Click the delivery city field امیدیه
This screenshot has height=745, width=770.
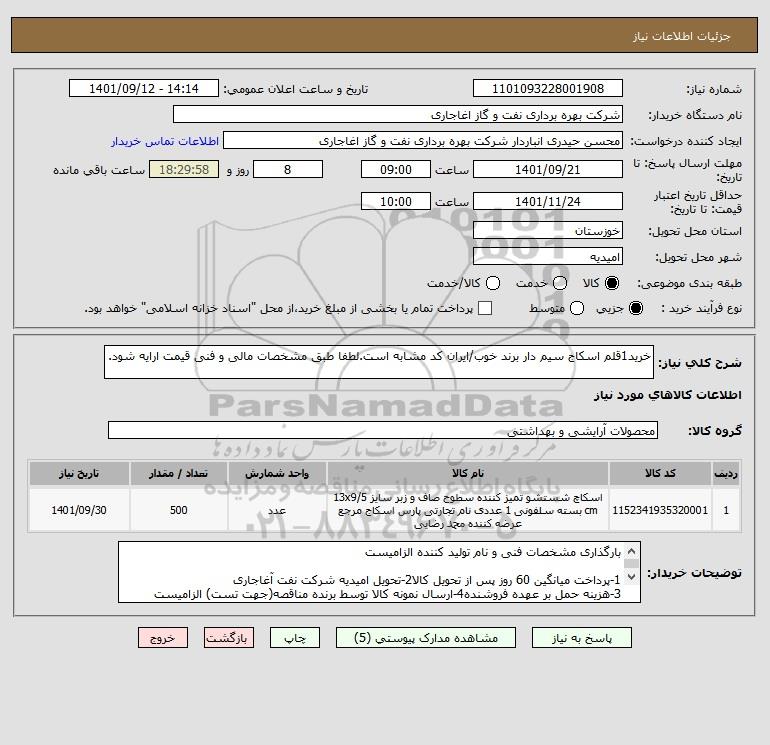pyautogui.click(x=548, y=256)
